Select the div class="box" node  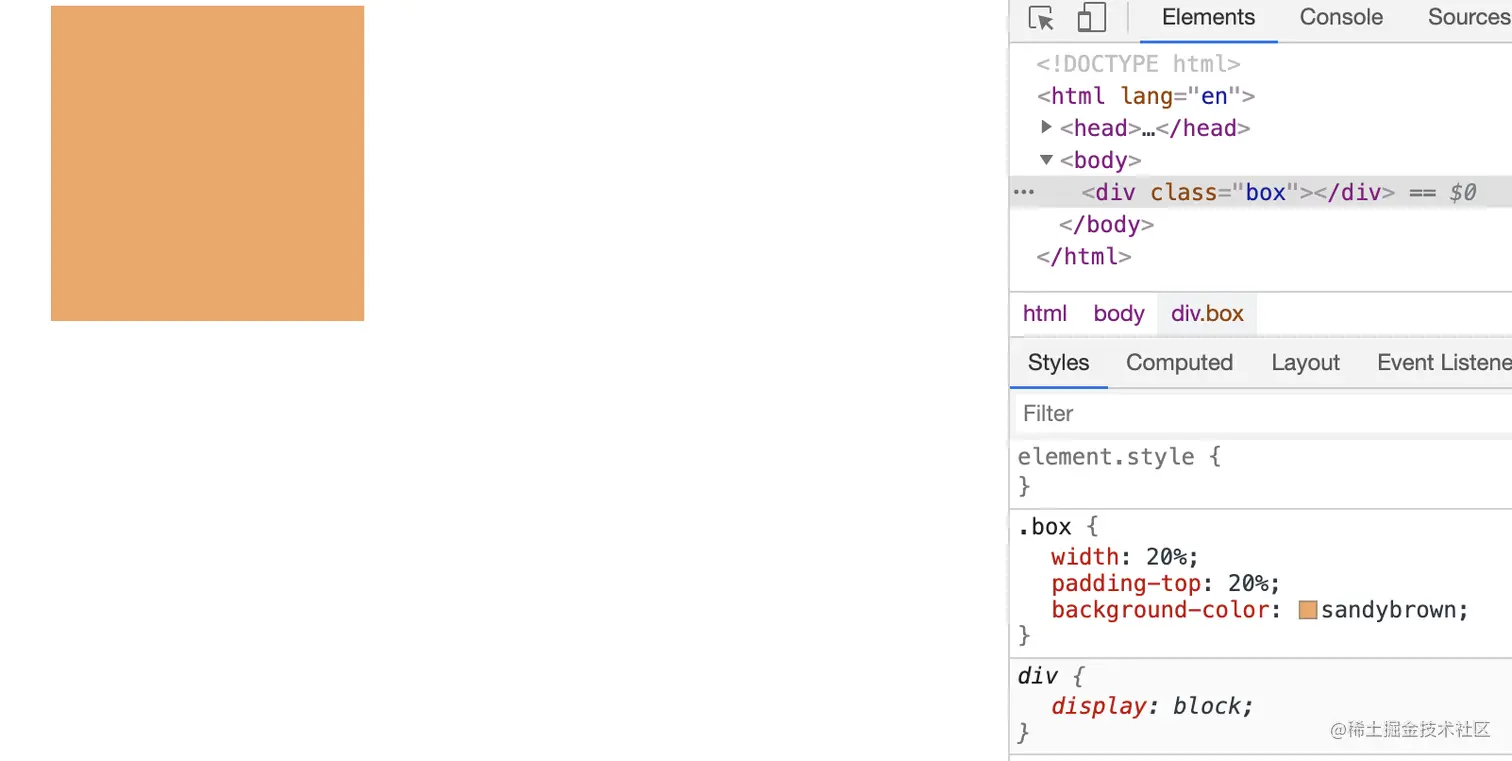(1238, 192)
